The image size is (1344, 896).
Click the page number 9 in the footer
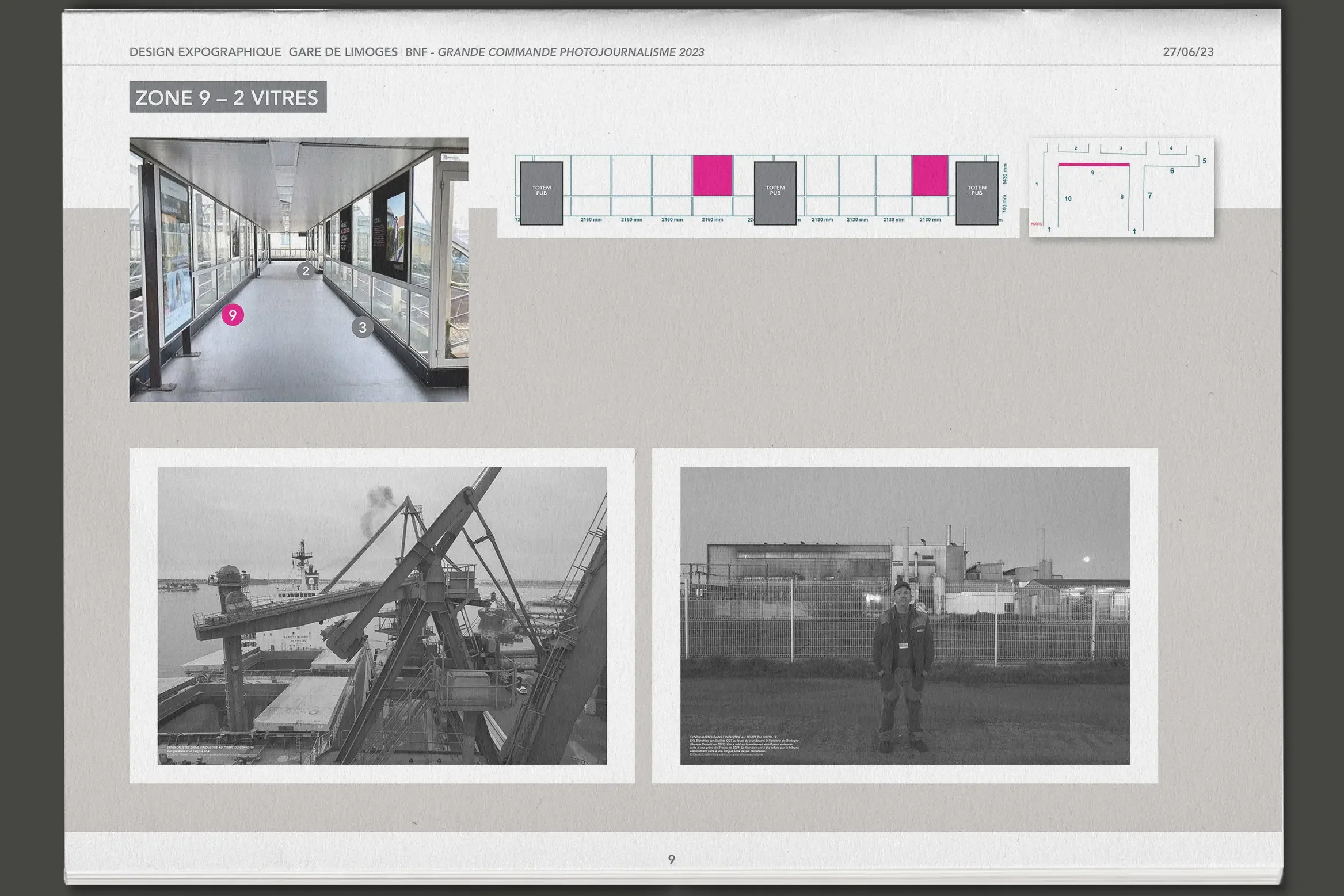click(x=671, y=859)
